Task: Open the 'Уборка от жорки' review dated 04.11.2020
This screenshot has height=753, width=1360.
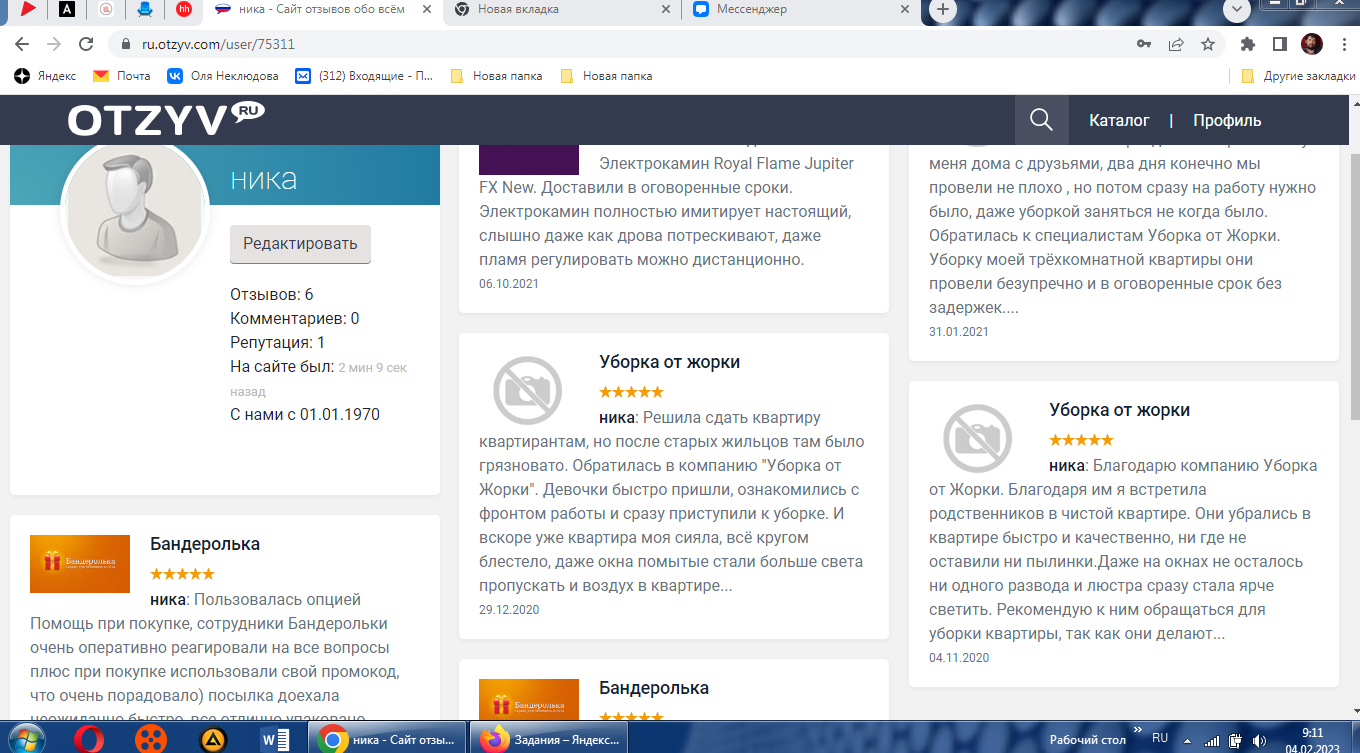Action: coord(1119,410)
